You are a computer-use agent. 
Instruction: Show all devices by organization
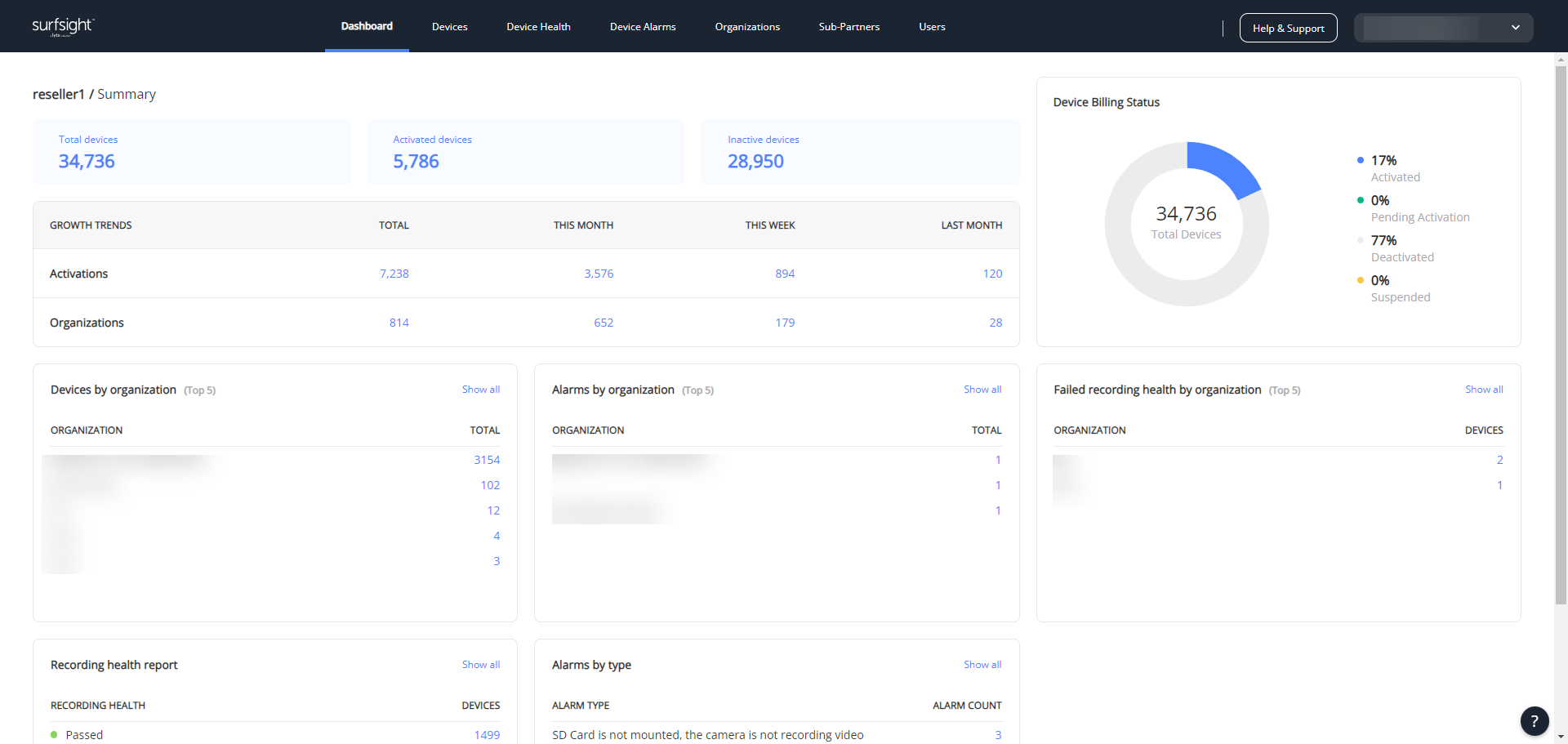pos(481,390)
